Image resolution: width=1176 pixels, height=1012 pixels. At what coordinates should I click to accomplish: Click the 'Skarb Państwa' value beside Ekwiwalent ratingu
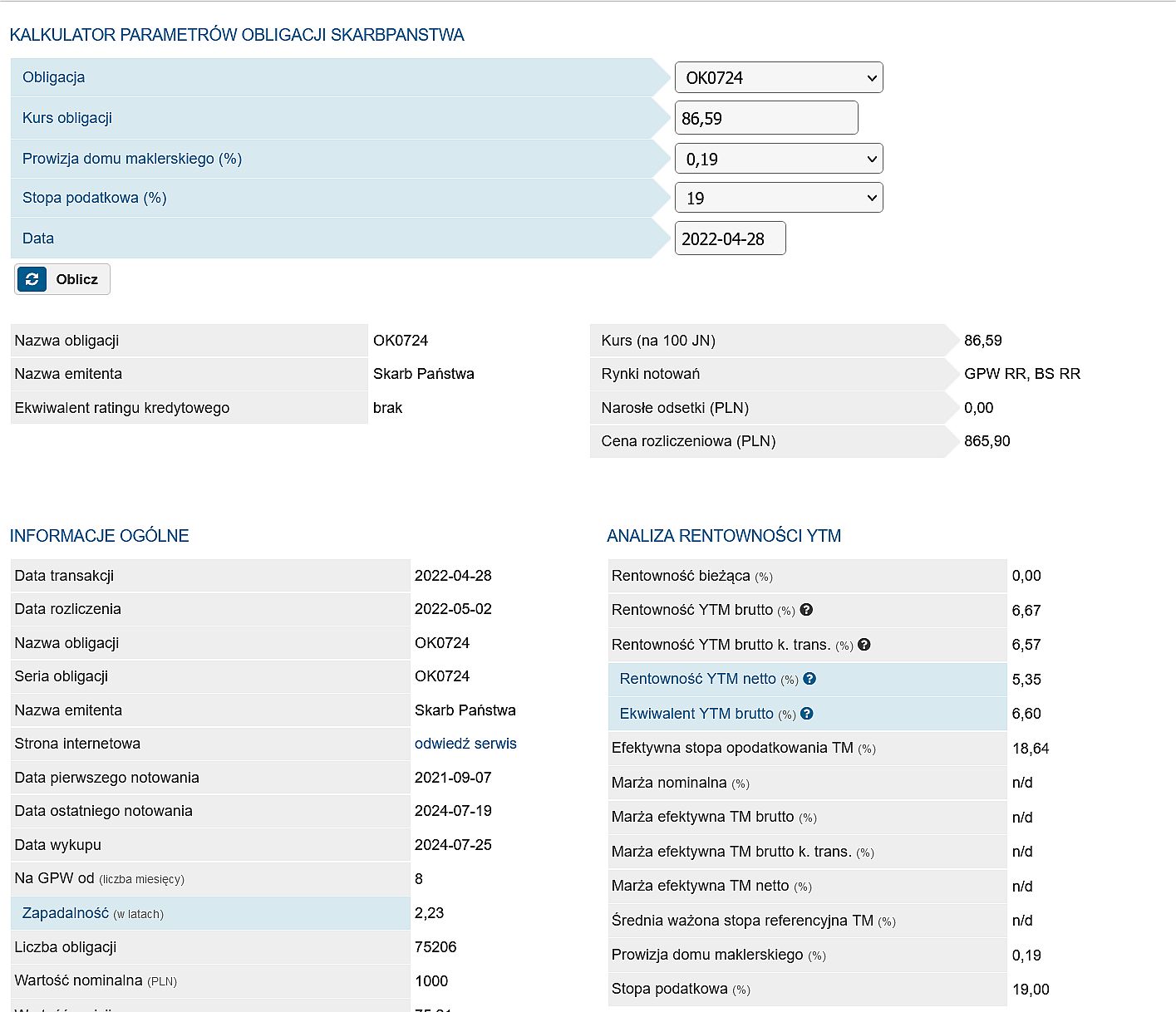click(424, 374)
